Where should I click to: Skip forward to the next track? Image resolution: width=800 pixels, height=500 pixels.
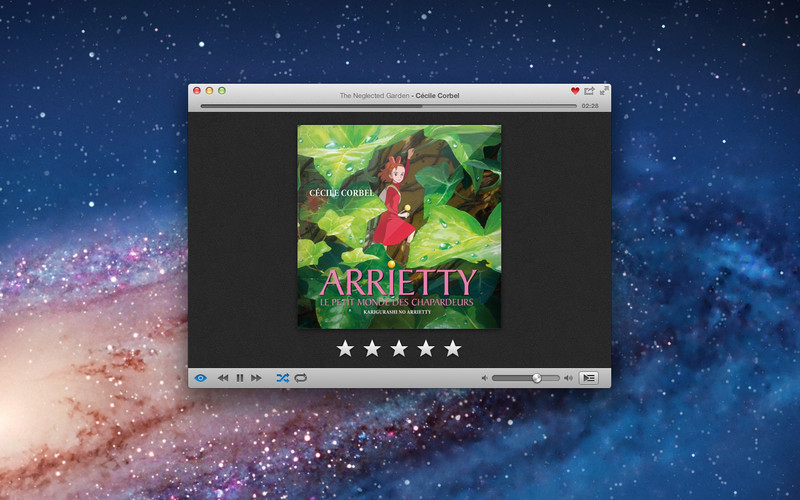(256, 378)
